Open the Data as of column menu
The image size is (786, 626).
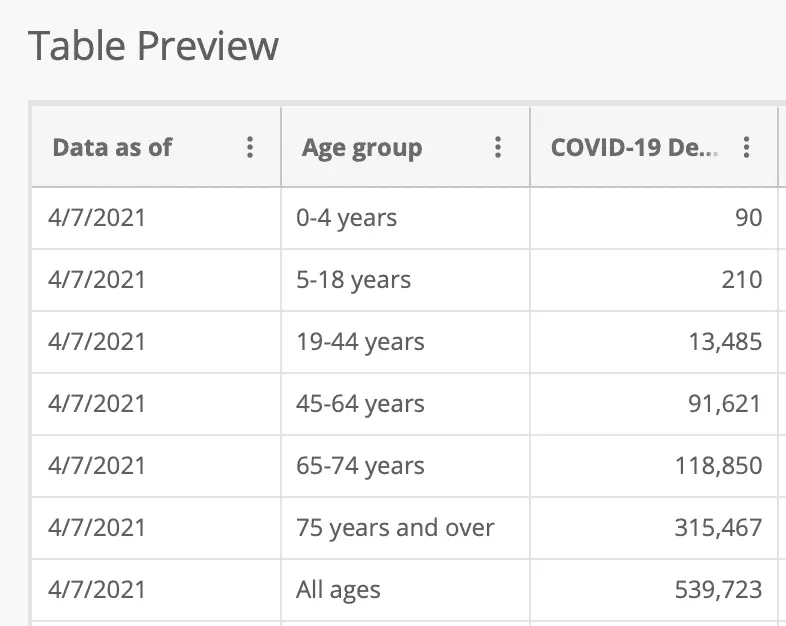[250, 148]
